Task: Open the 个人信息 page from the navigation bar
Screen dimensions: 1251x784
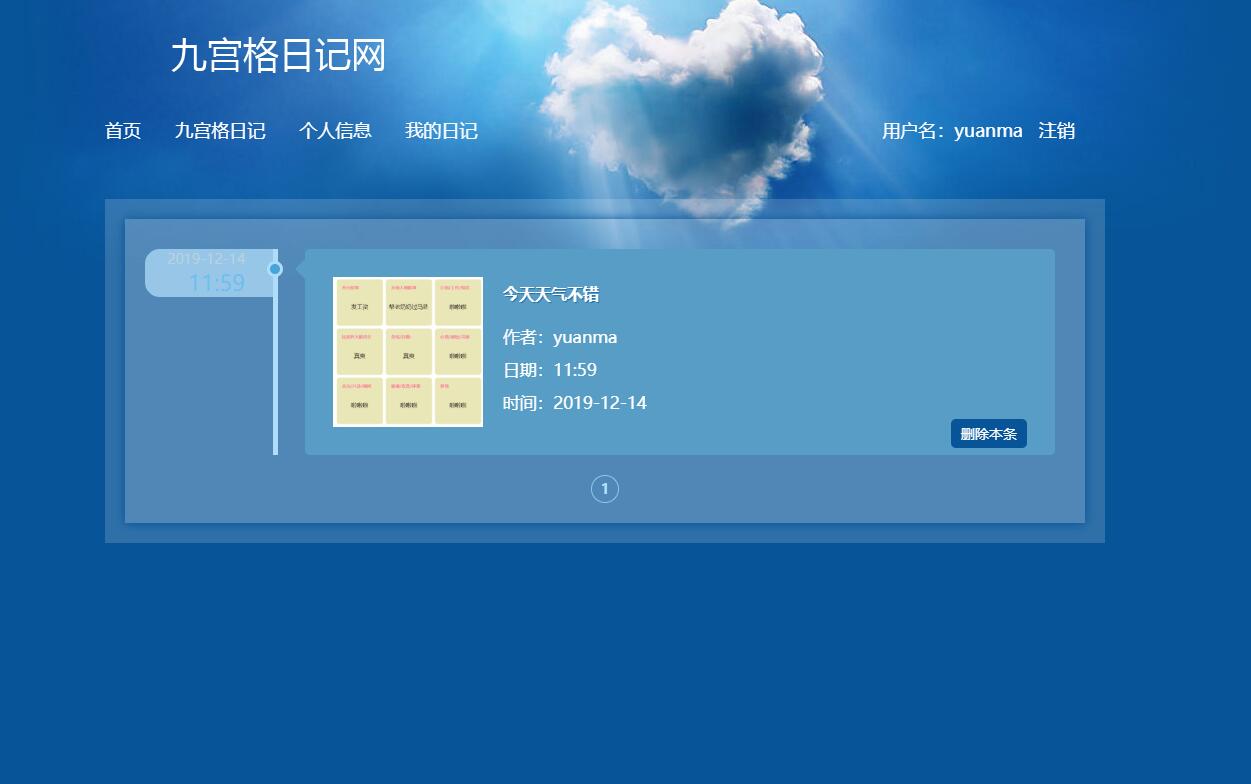Action: (x=336, y=130)
